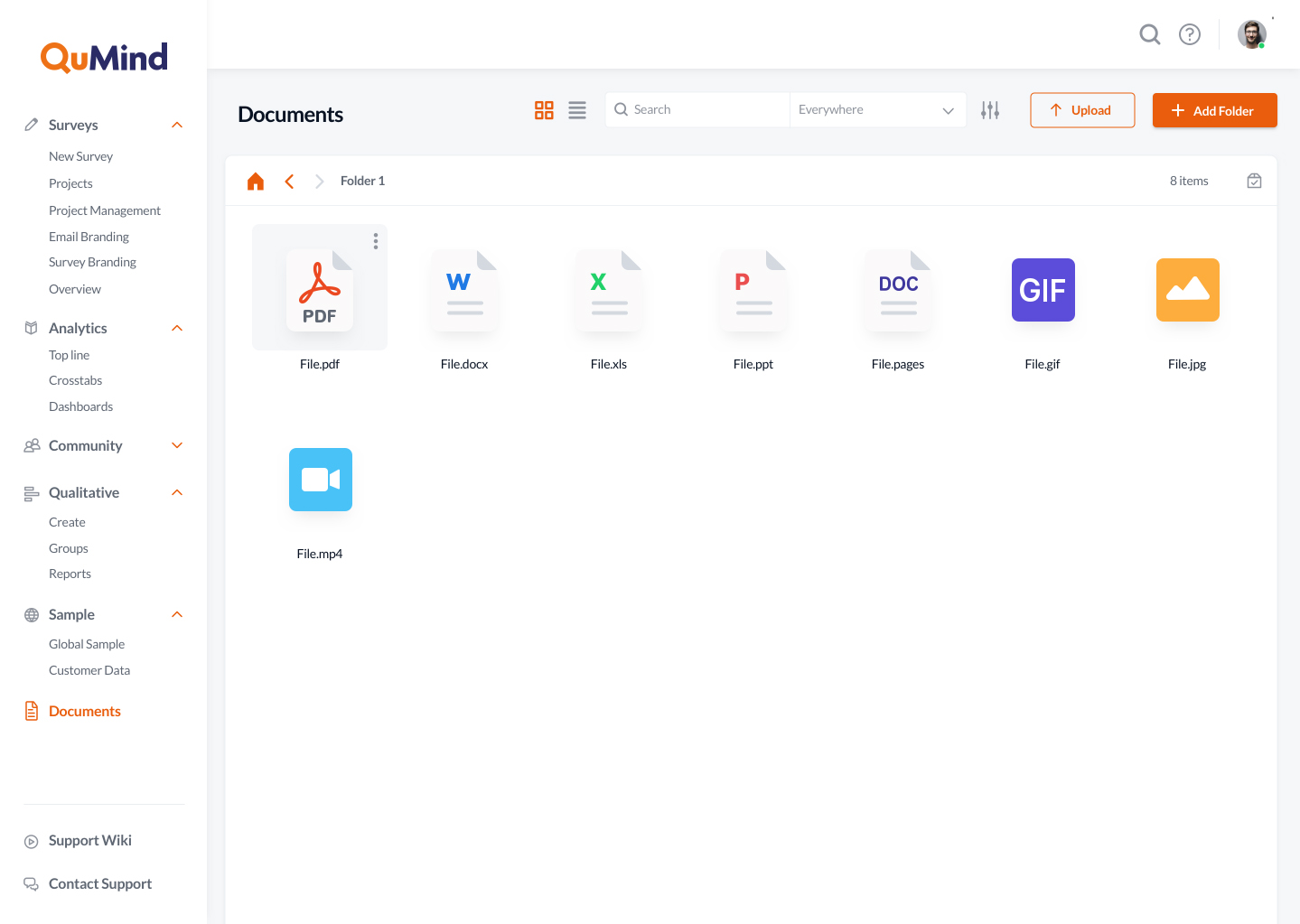Click the Contact Support chat icon
Screen dimensions: 1300x924
[x=32, y=884]
